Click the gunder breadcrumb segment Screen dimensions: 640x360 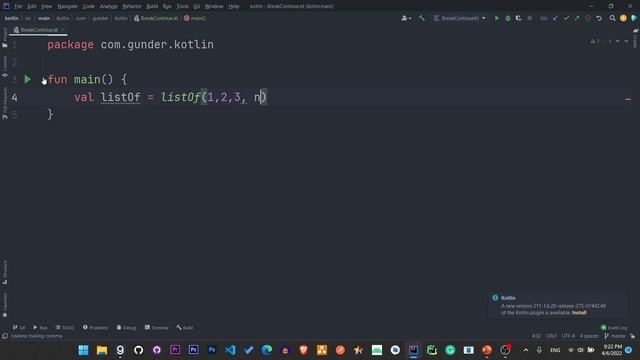(100, 18)
